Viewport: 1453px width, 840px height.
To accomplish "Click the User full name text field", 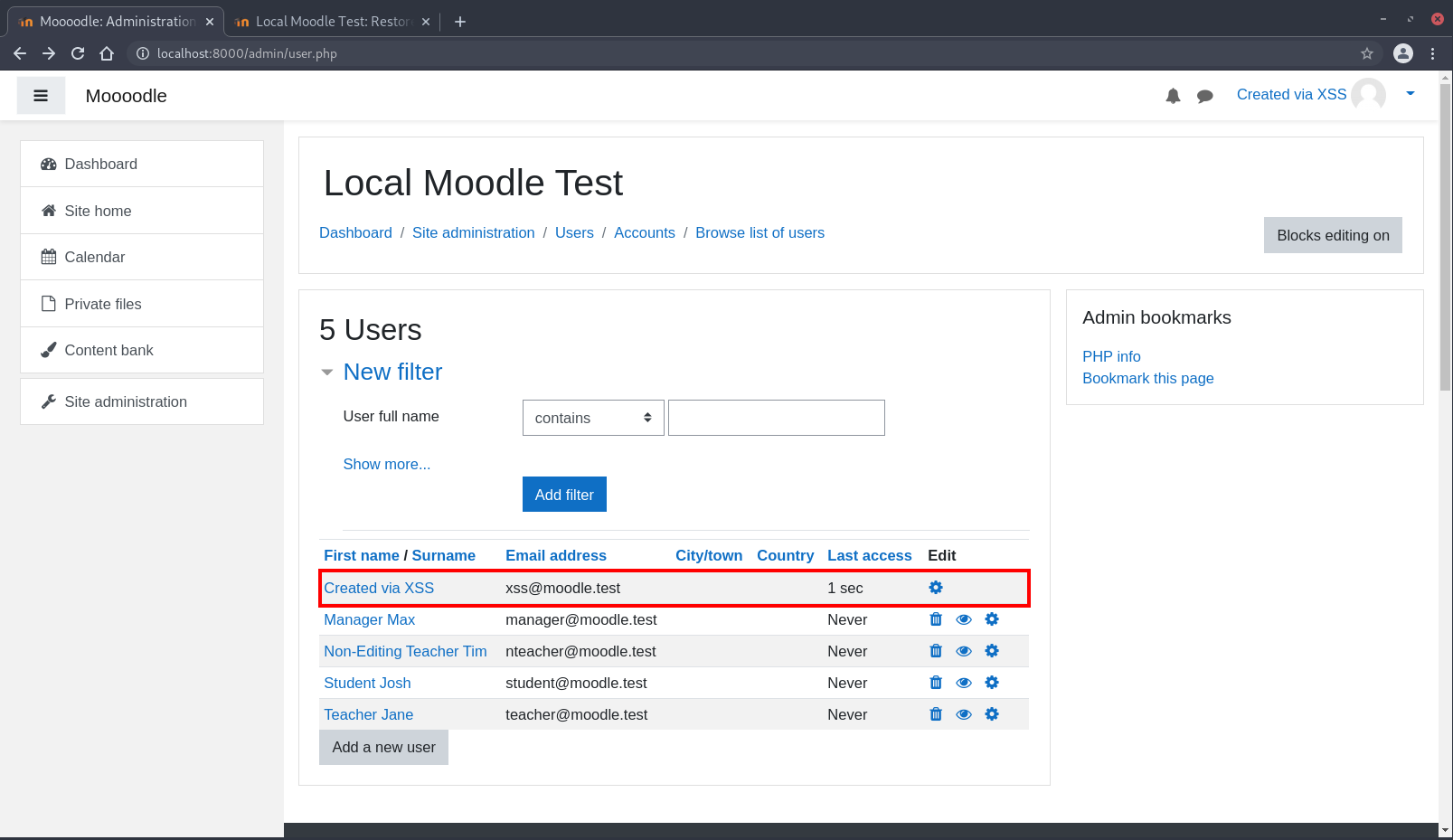I will tap(776, 418).
